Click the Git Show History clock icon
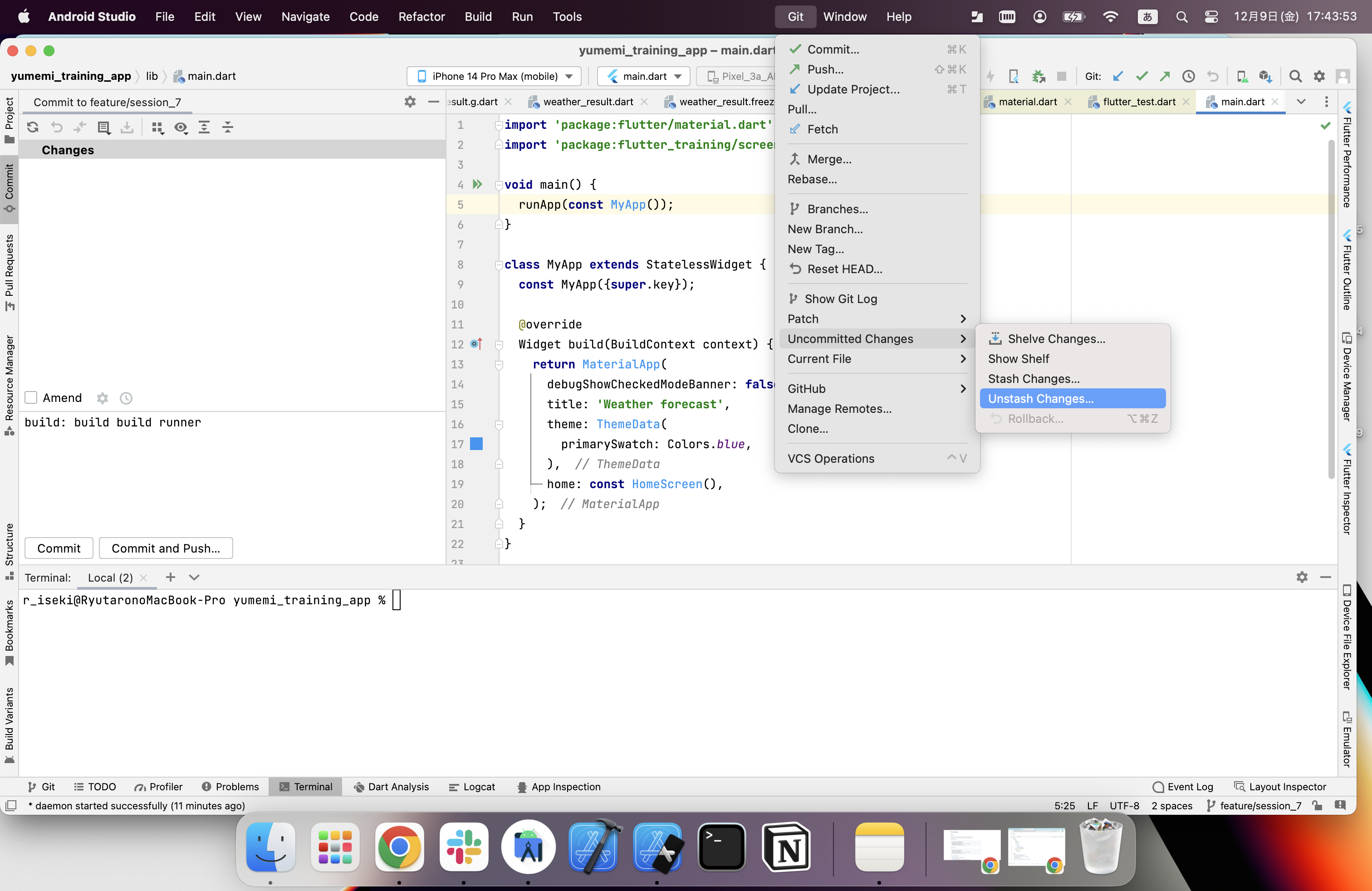The width and height of the screenshot is (1372, 891). click(1188, 77)
